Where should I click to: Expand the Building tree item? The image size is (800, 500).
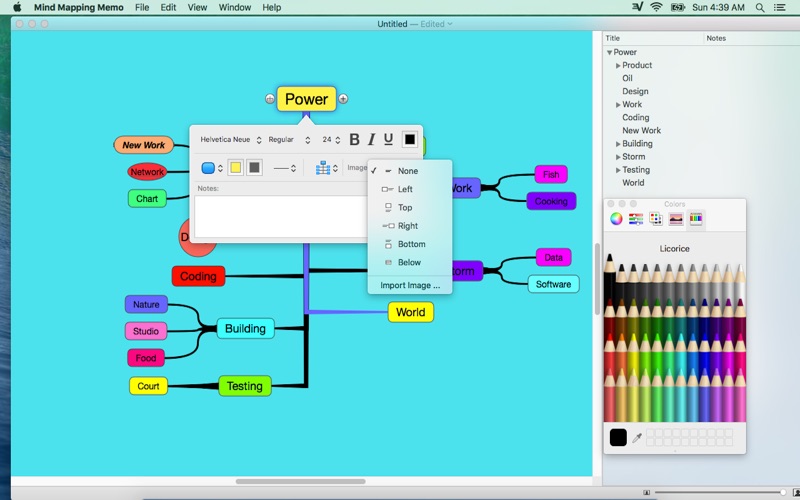coord(618,144)
